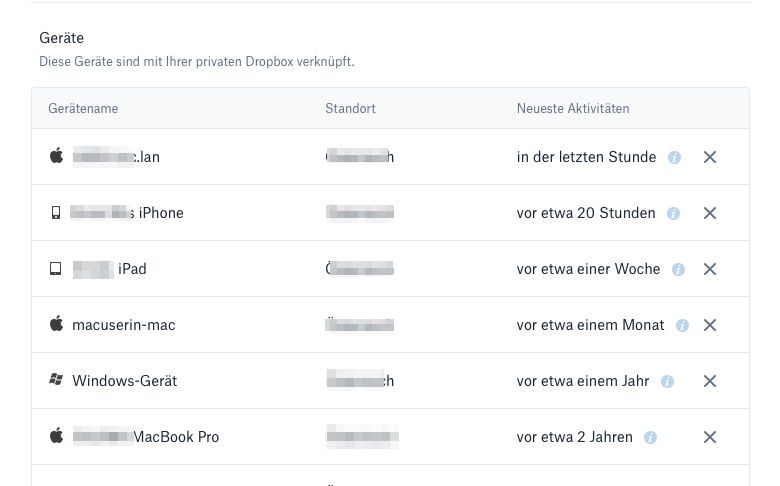Viewport: 780px width, 486px height.
Task: Select the 'macuserin-mac' device name
Action: coord(124,325)
